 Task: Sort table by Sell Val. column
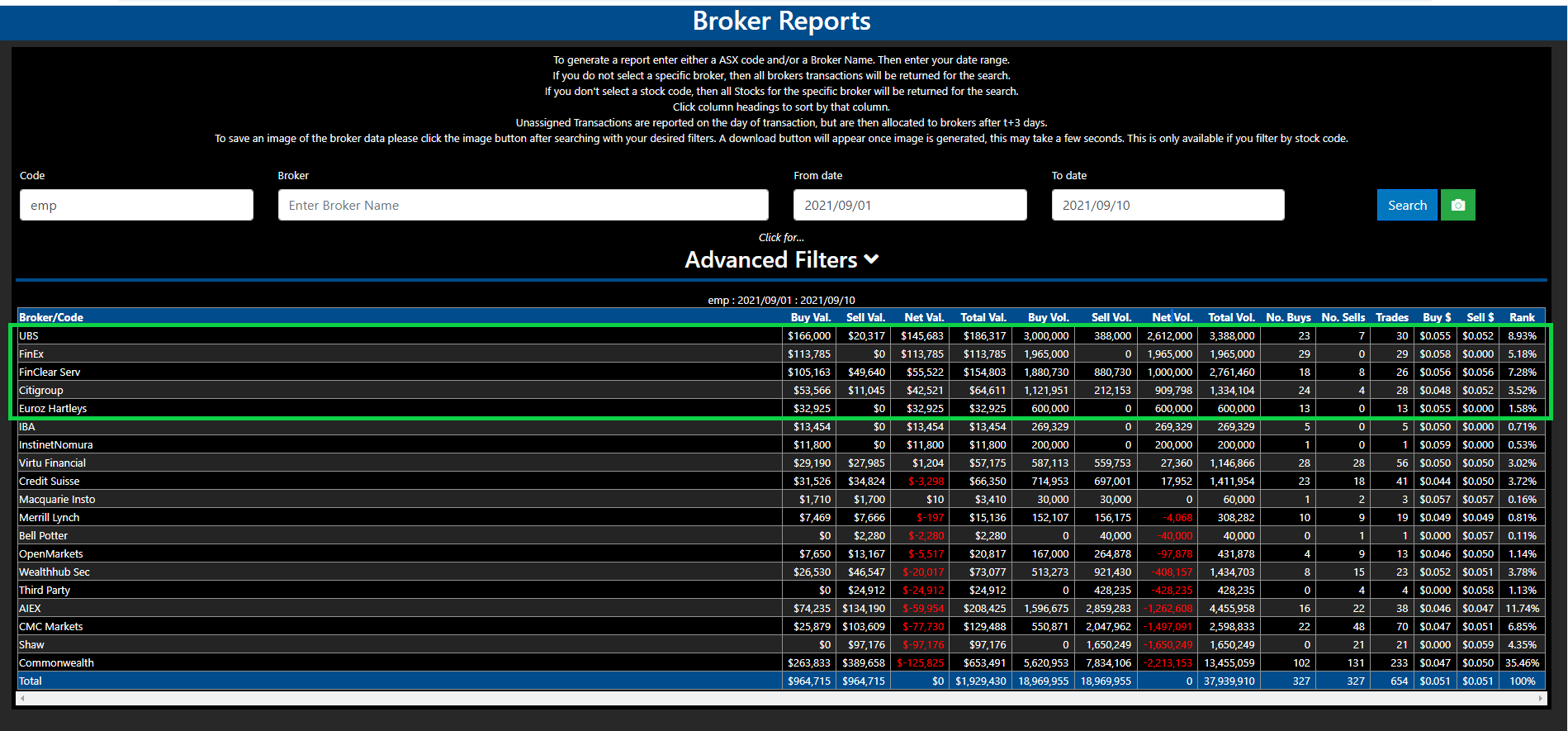(865, 317)
